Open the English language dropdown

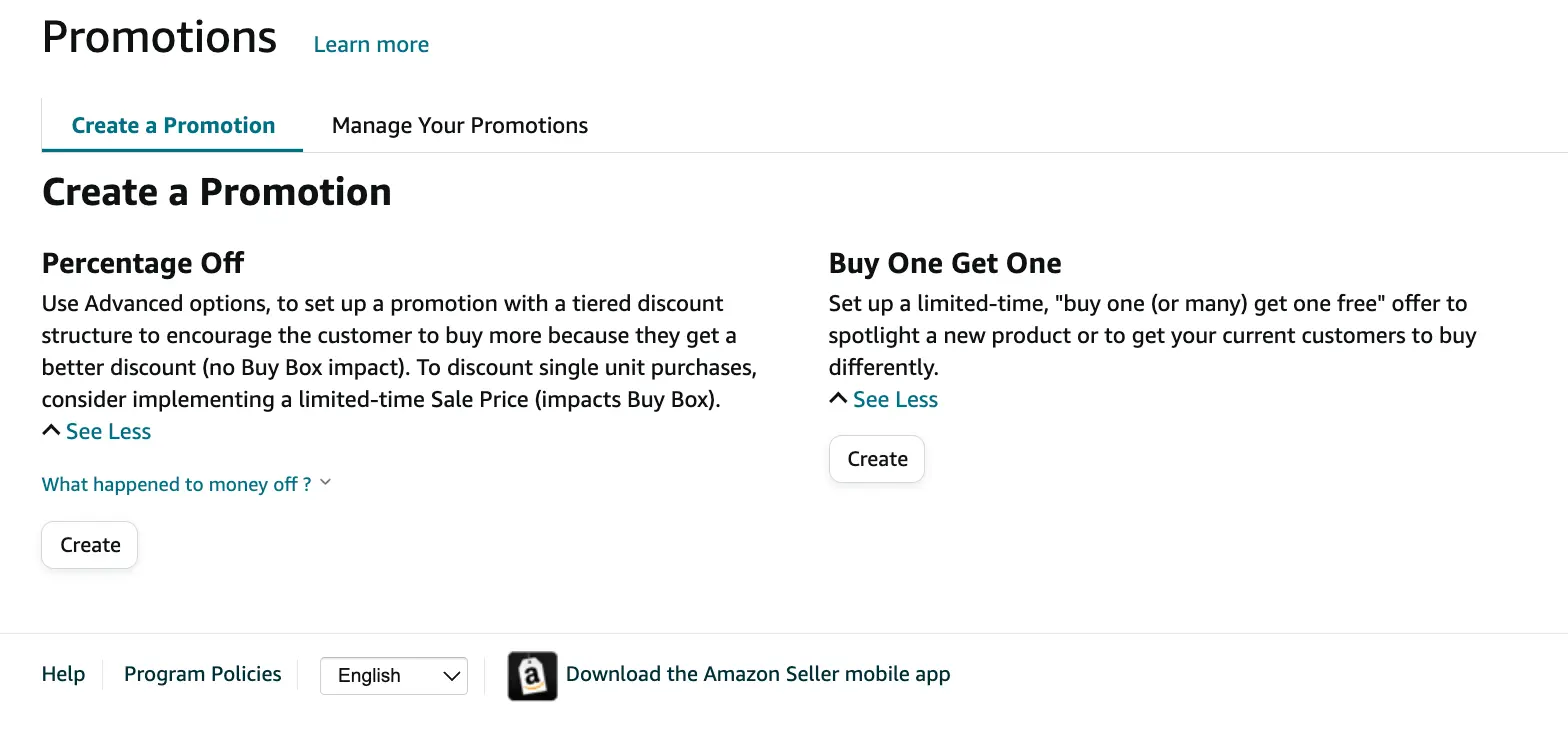tap(393, 676)
